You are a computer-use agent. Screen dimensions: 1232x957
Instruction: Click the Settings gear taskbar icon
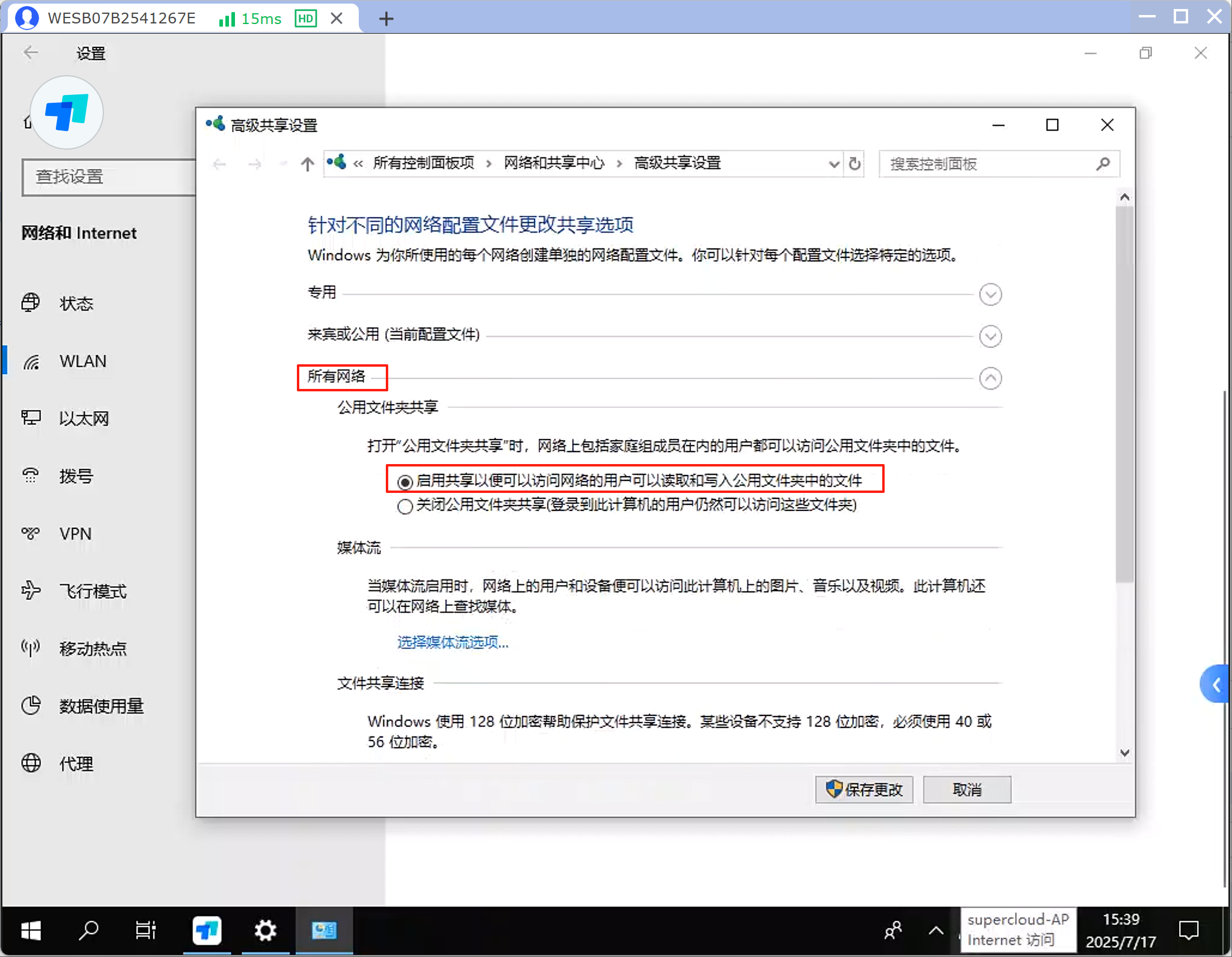(265, 931)
